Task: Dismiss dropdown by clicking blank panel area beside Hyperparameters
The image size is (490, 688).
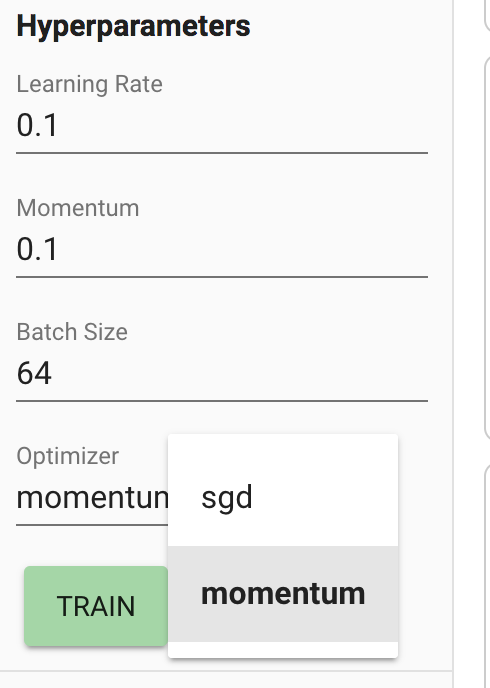Action: (351, 26)
